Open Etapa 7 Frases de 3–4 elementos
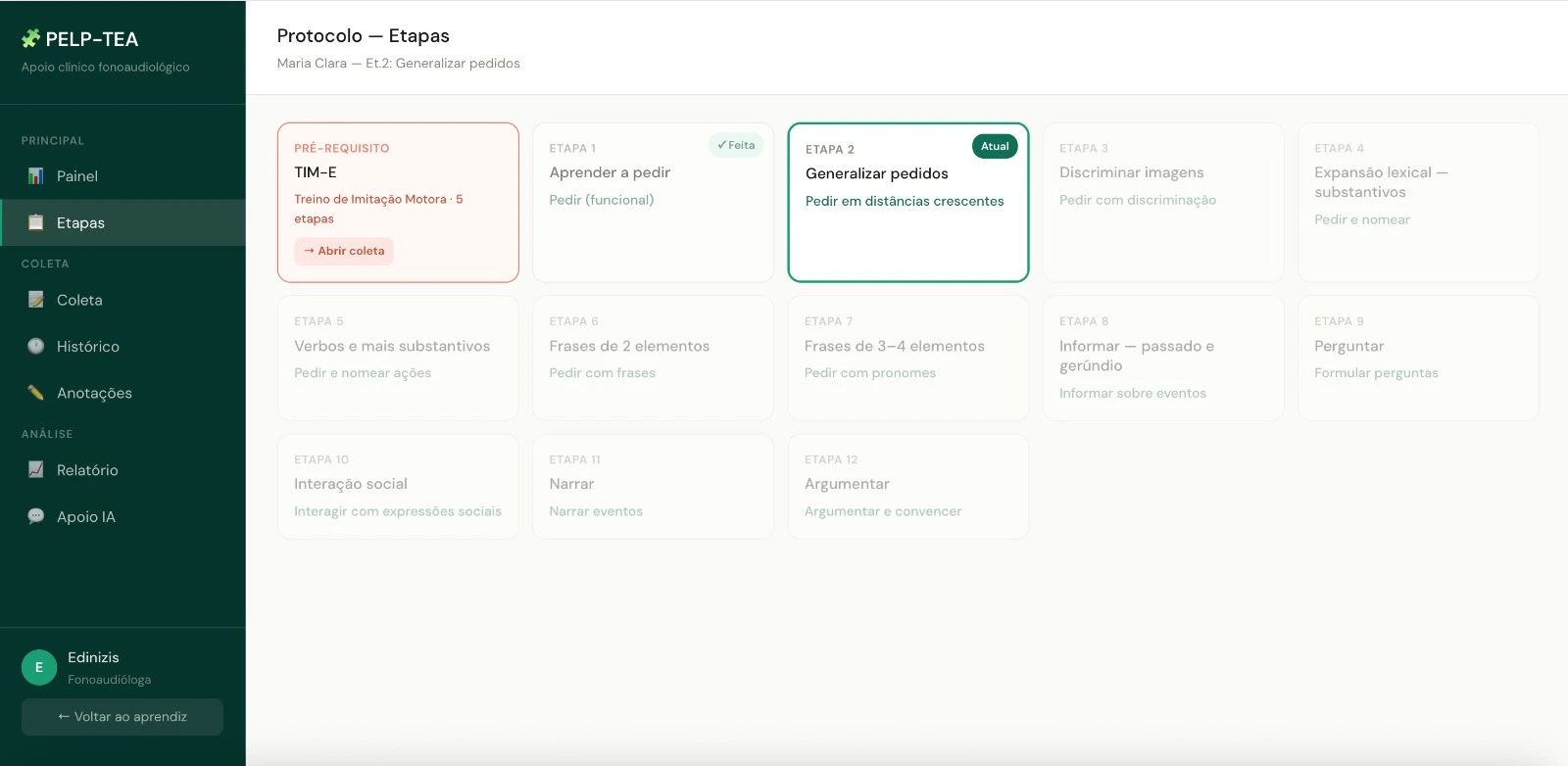 (x=908, y=358)
